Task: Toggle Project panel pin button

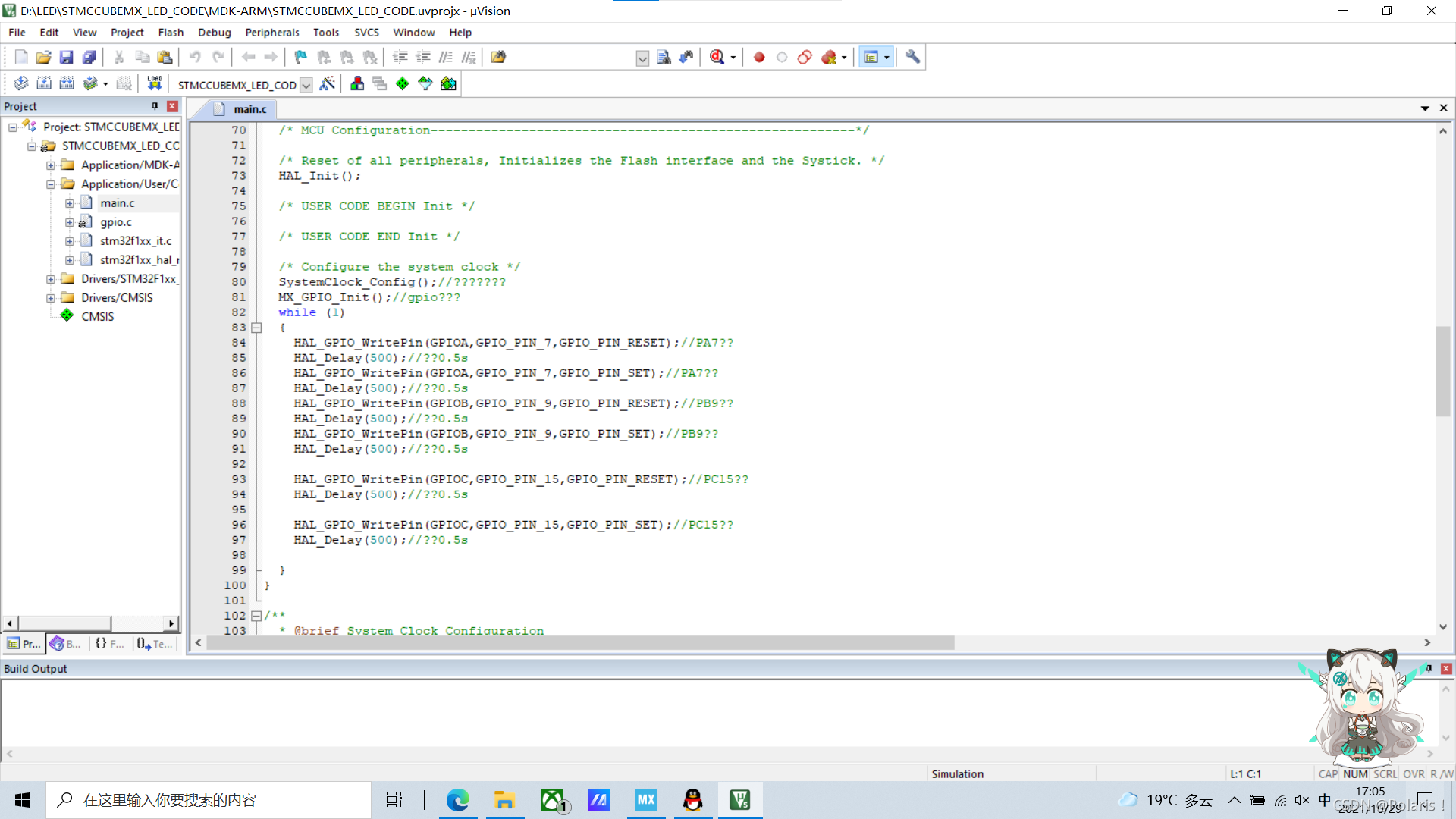Action: [155, 106]
